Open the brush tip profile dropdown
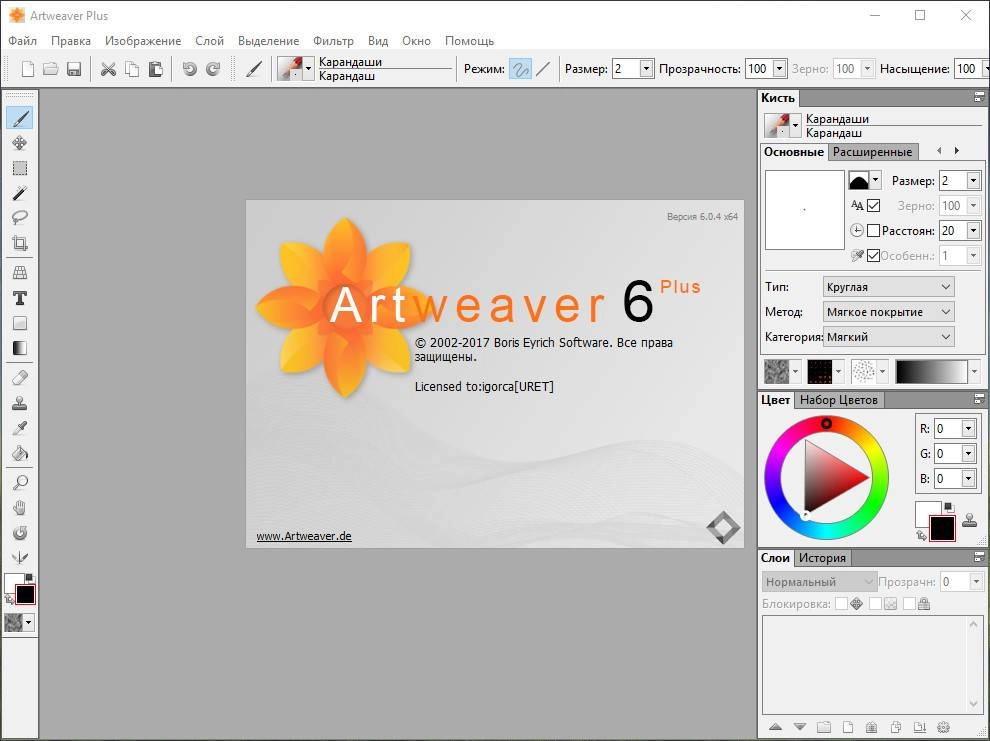Screen dimensions: 990x741 pos(875,181)
